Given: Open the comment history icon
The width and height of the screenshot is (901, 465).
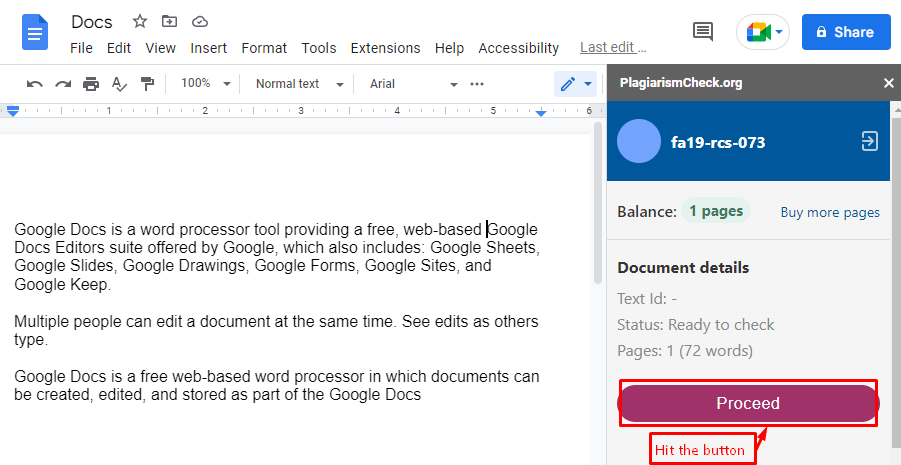Looking at the screenshot, I should pos(703,32).
